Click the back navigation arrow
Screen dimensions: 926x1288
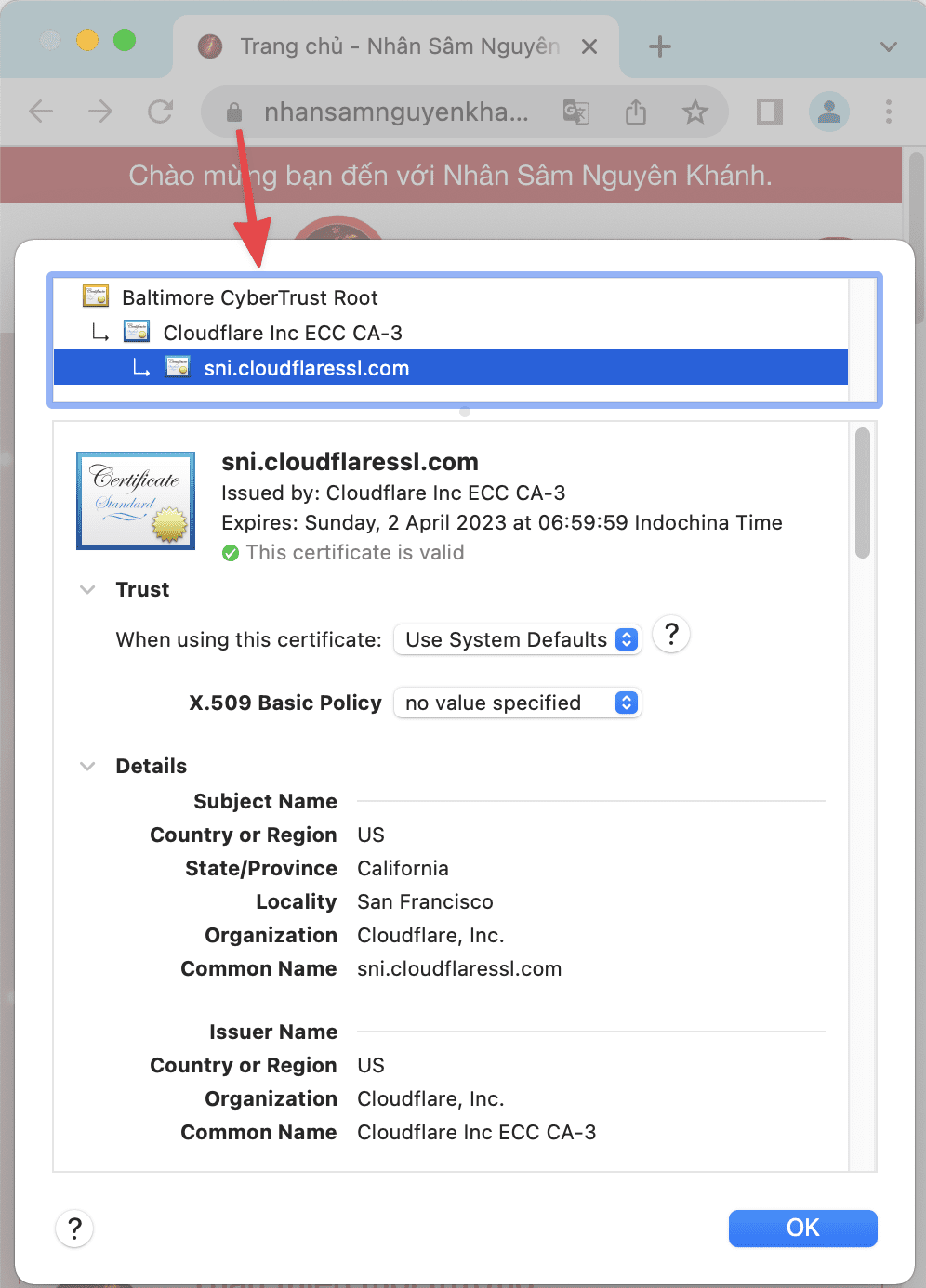click(40, 112)
